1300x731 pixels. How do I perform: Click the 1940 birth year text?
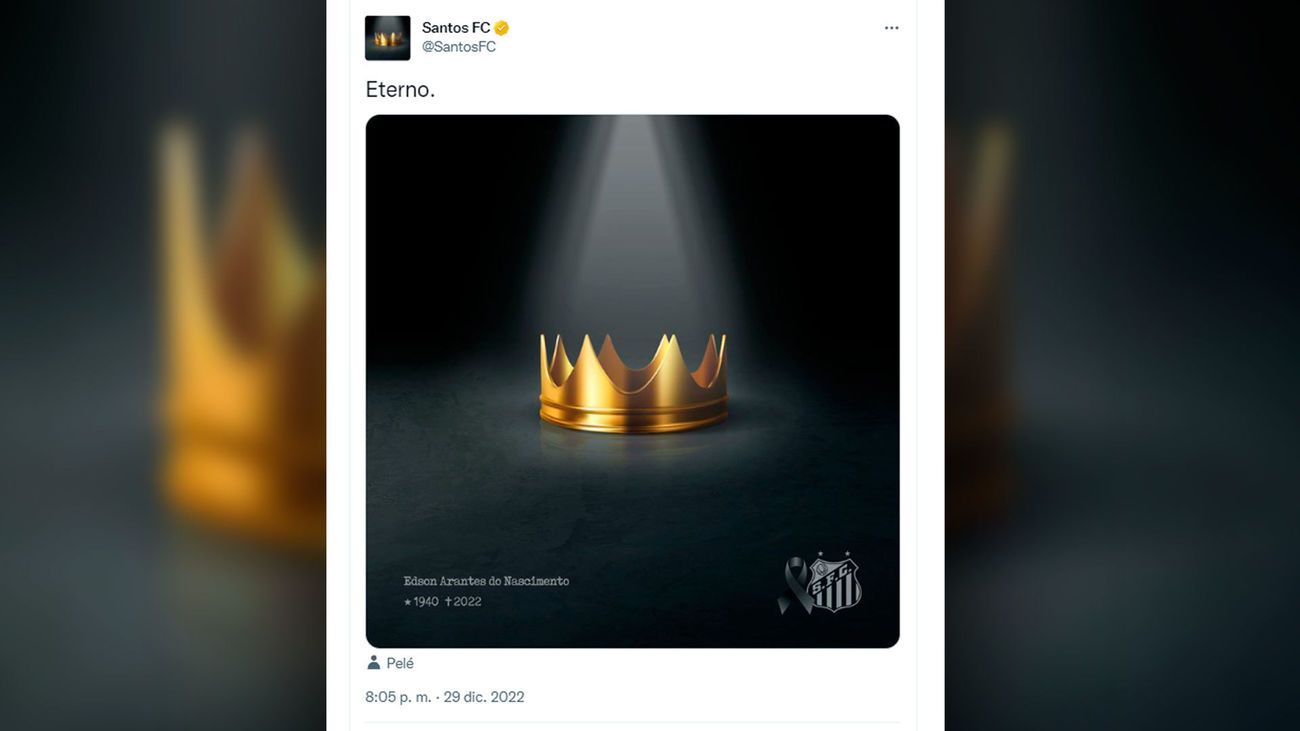[427, 602]
